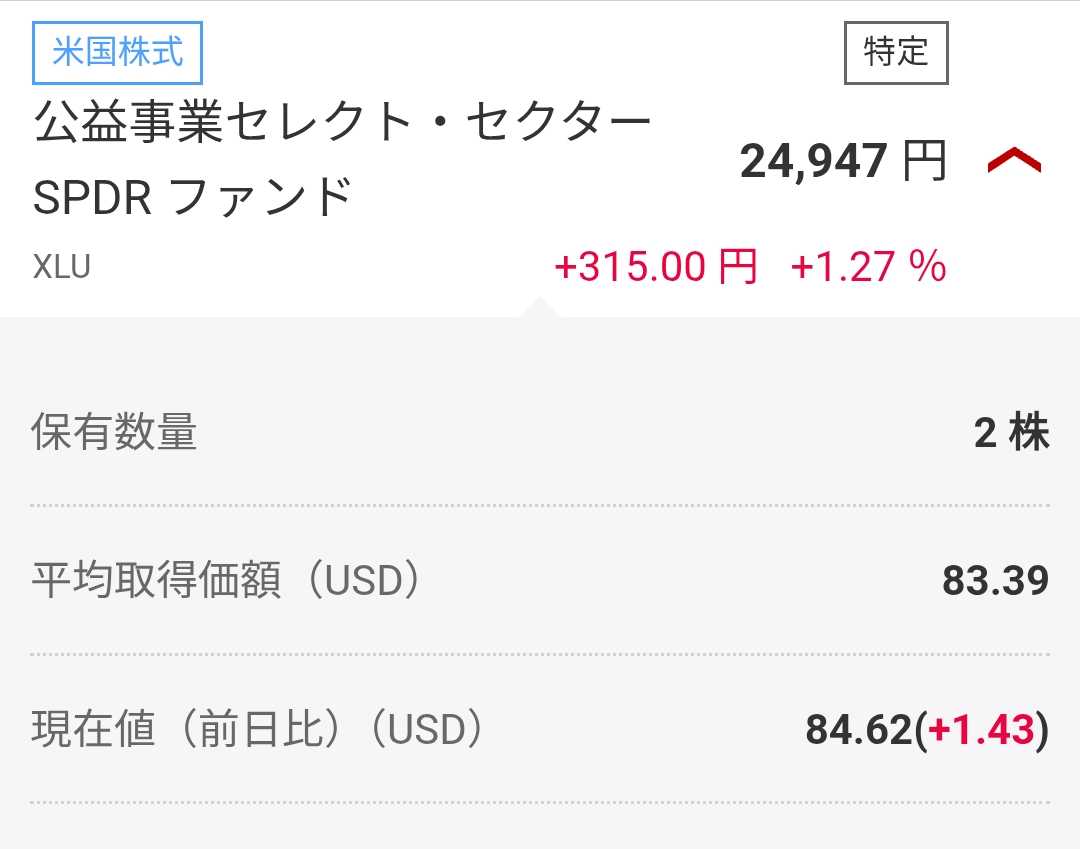
Task: Open the 公益事業セレクト・セクター SPDR ファンド name
Action: pos(342,160)
